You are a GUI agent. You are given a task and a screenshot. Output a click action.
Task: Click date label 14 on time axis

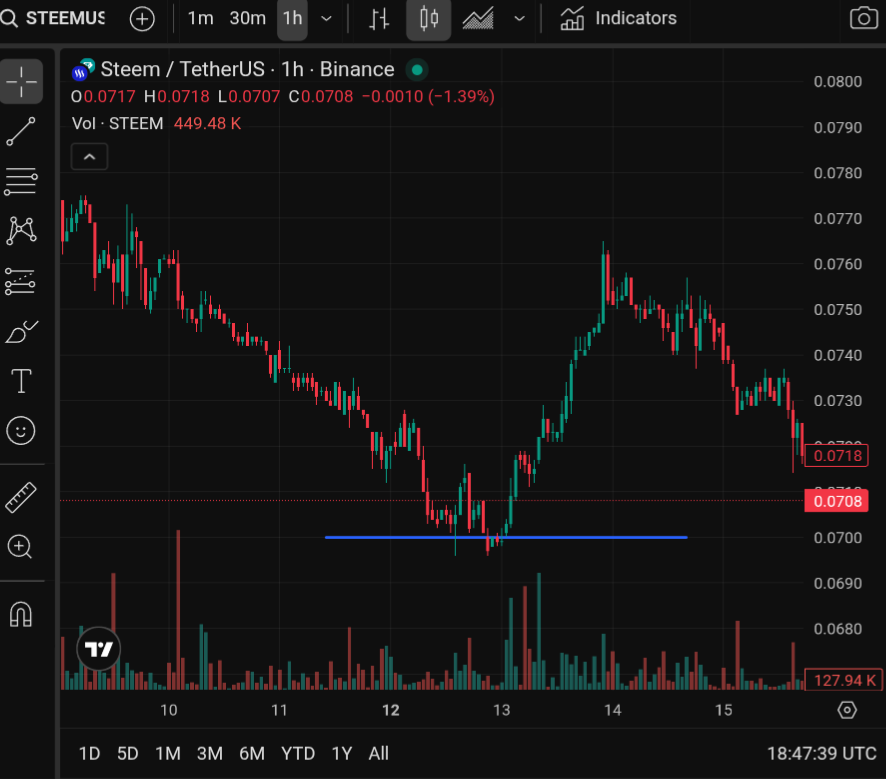coord(613,710)
